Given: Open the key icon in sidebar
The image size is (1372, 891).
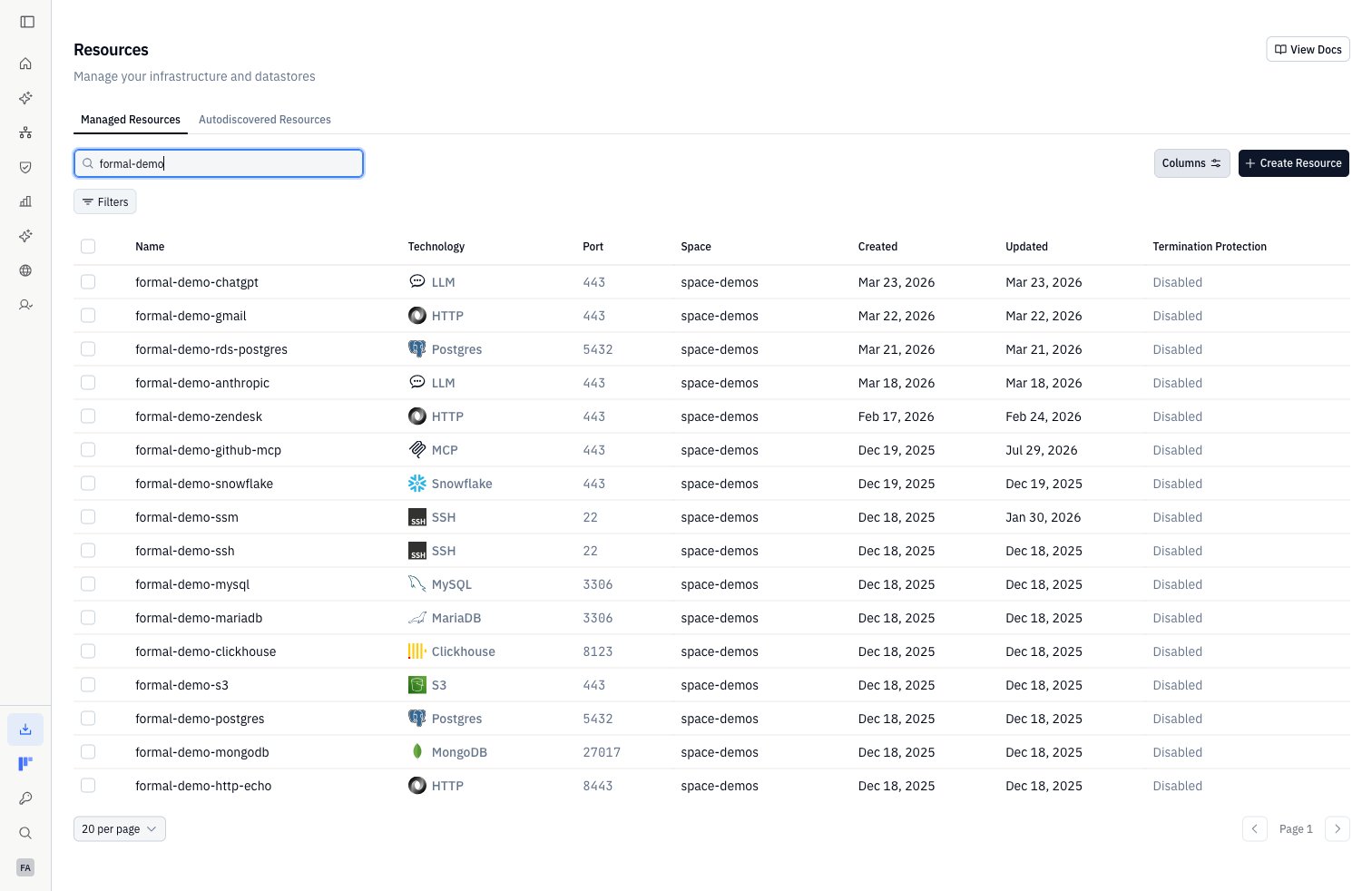Looking at the screenshot, I should [x=25, y=798].
